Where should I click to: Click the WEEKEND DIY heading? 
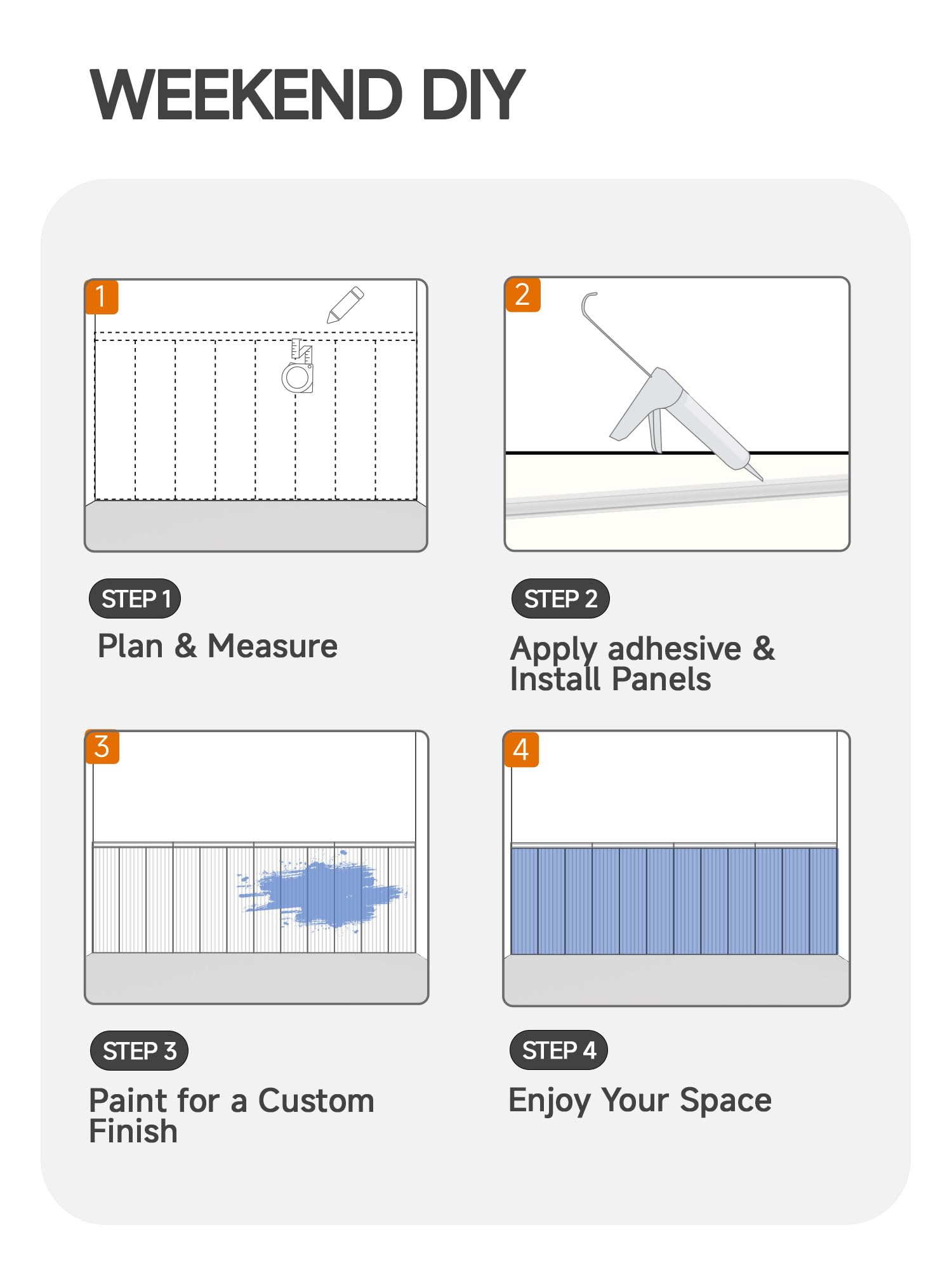pos(308,95)
